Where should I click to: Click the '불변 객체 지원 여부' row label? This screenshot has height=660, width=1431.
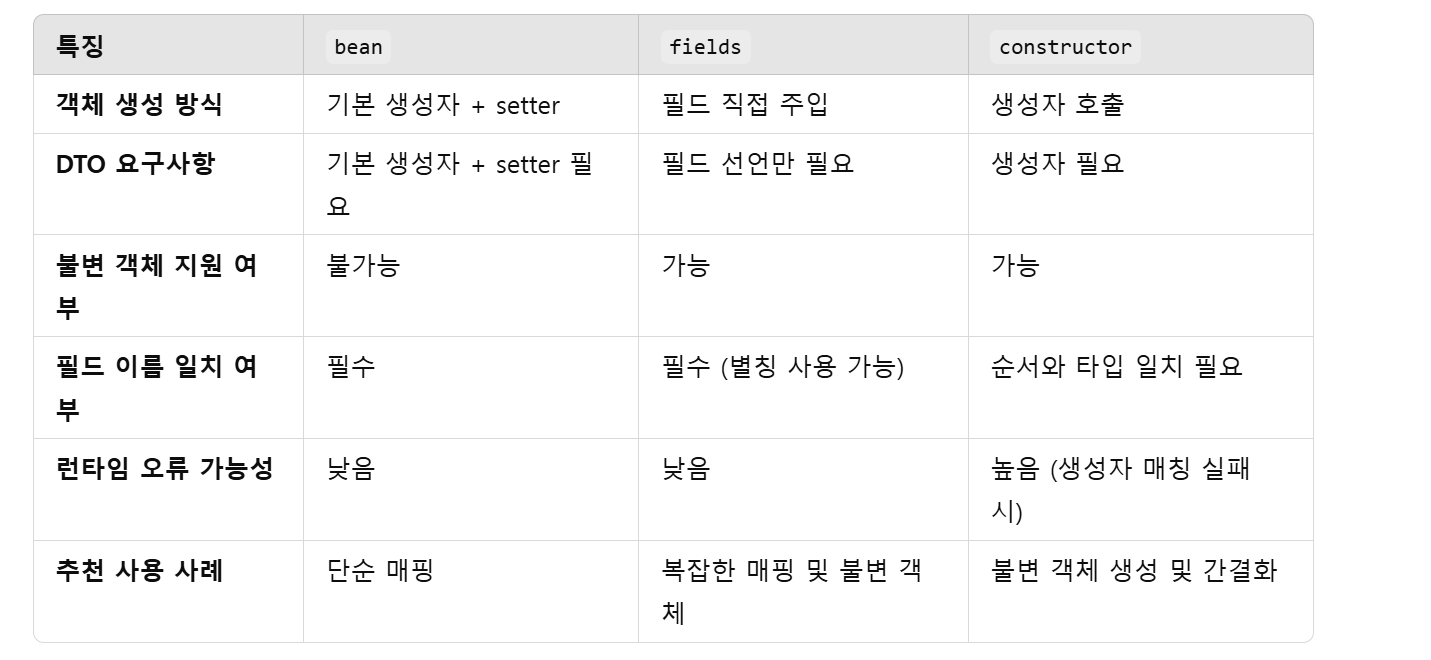tap(157, 286)
